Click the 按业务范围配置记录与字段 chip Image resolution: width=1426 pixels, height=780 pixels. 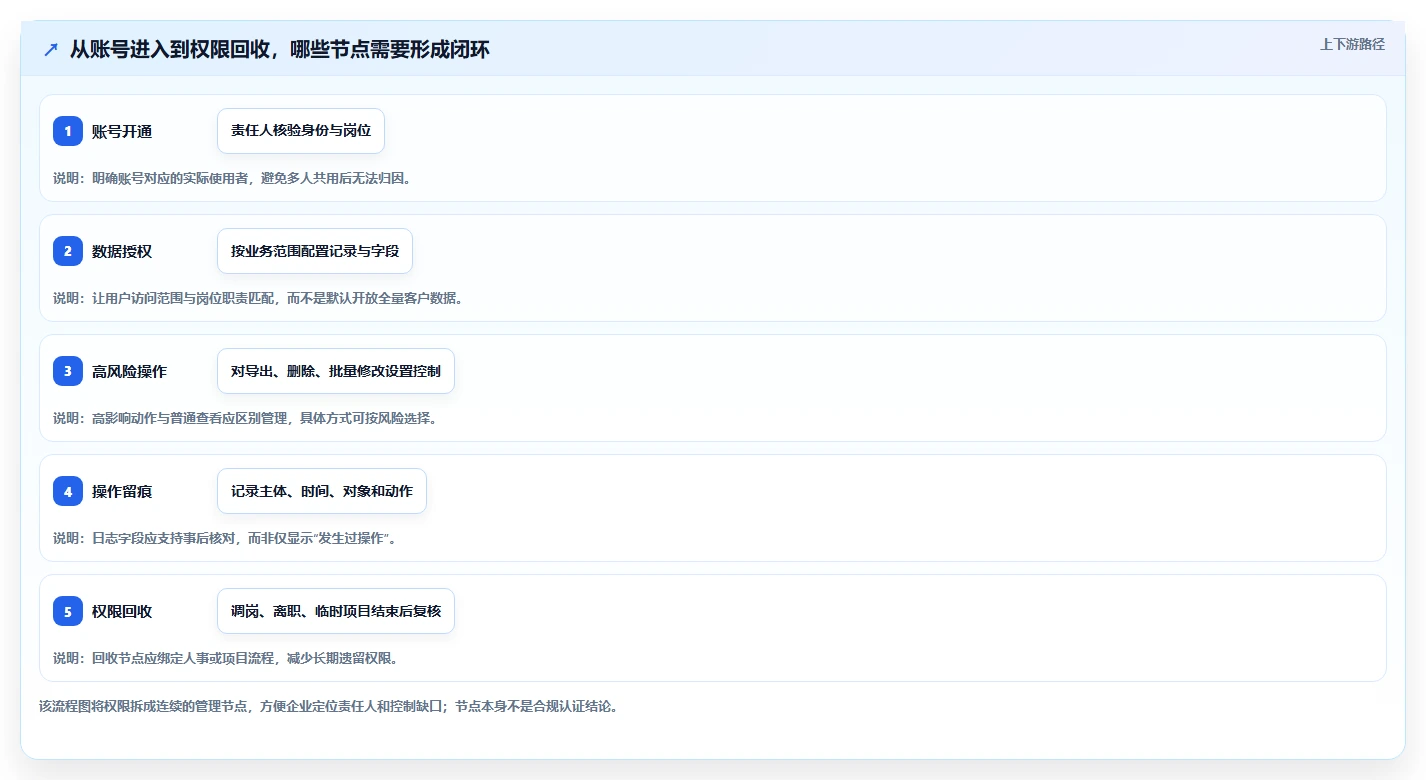pyautogui.click(x=315, y=251)
